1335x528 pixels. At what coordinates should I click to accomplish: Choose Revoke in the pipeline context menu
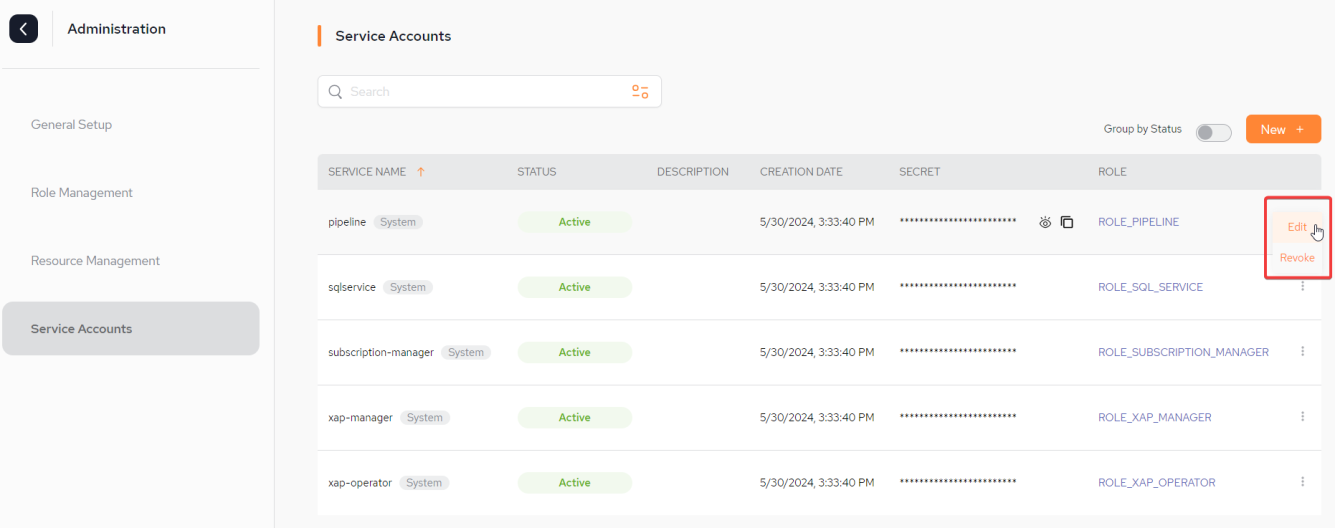pos(1297,258)
